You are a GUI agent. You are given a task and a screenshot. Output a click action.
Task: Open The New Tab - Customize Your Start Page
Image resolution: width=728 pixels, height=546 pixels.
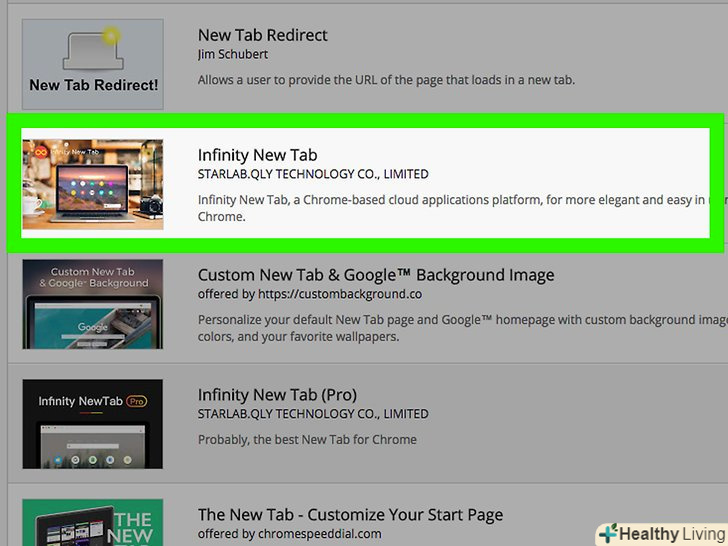pyautogui.click(x=351, y=514)
